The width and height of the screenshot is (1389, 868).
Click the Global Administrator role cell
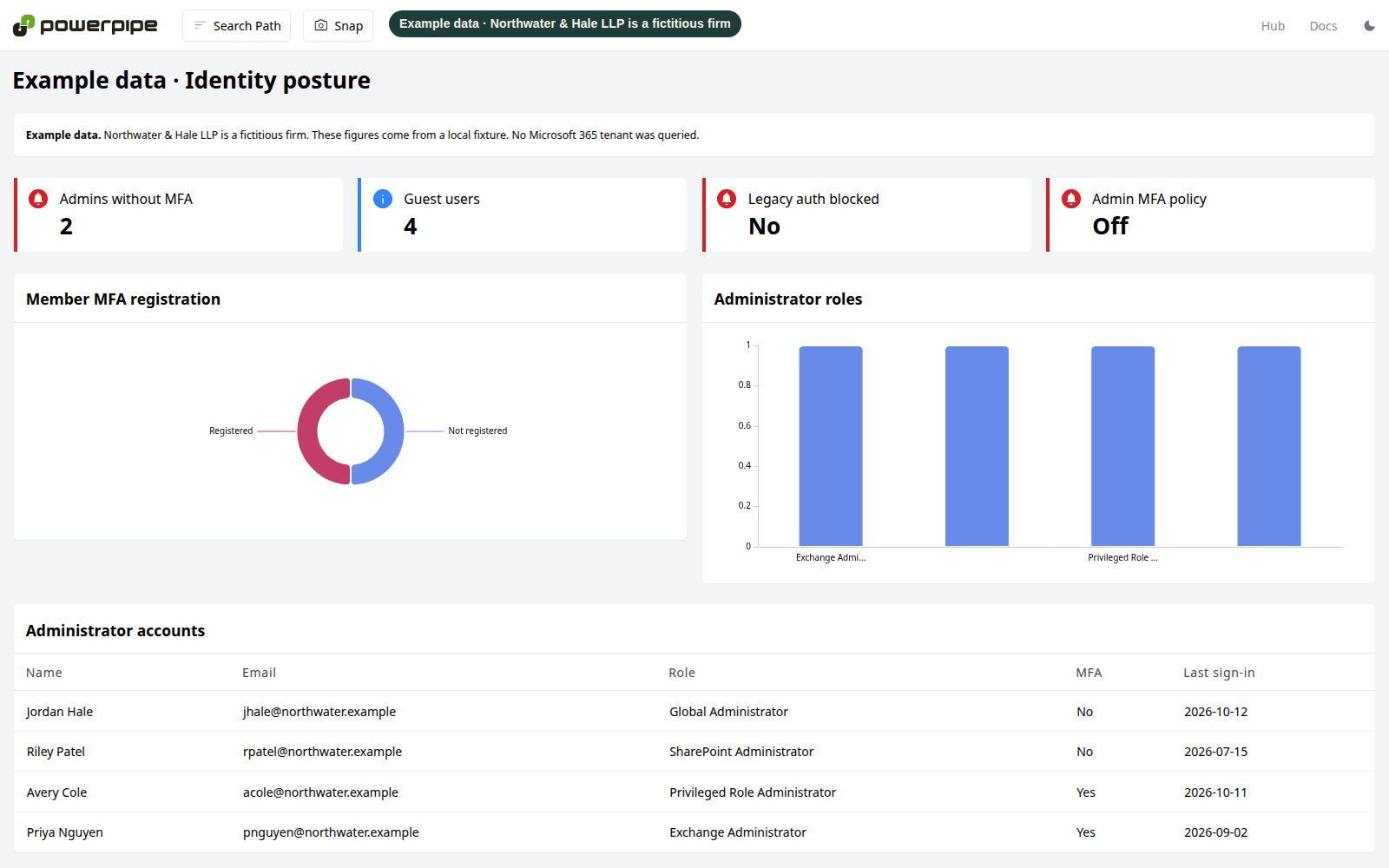728,712
